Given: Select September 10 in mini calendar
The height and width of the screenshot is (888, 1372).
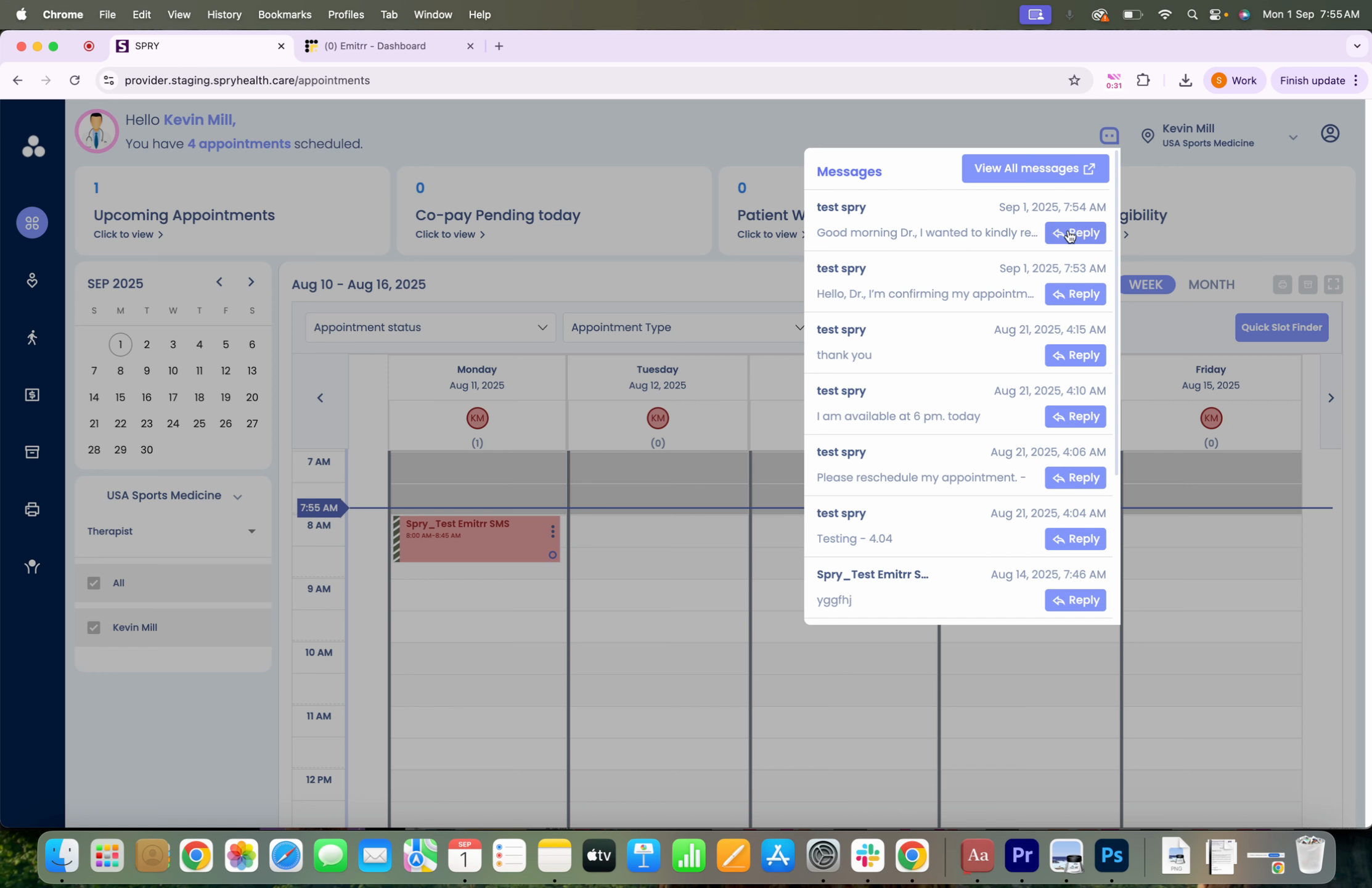Looking at the screenshot, I should point(173,371).
